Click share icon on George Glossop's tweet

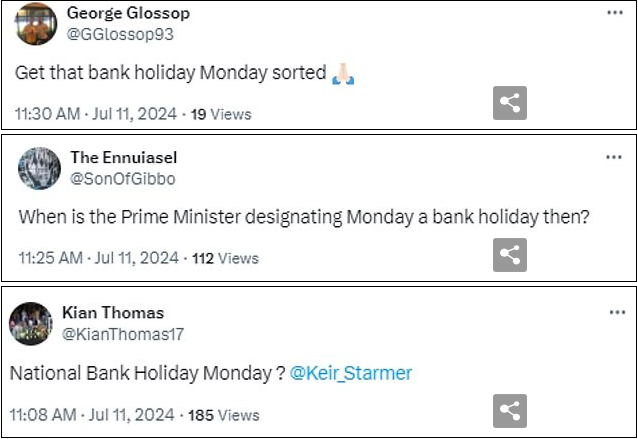coord(510,103)
